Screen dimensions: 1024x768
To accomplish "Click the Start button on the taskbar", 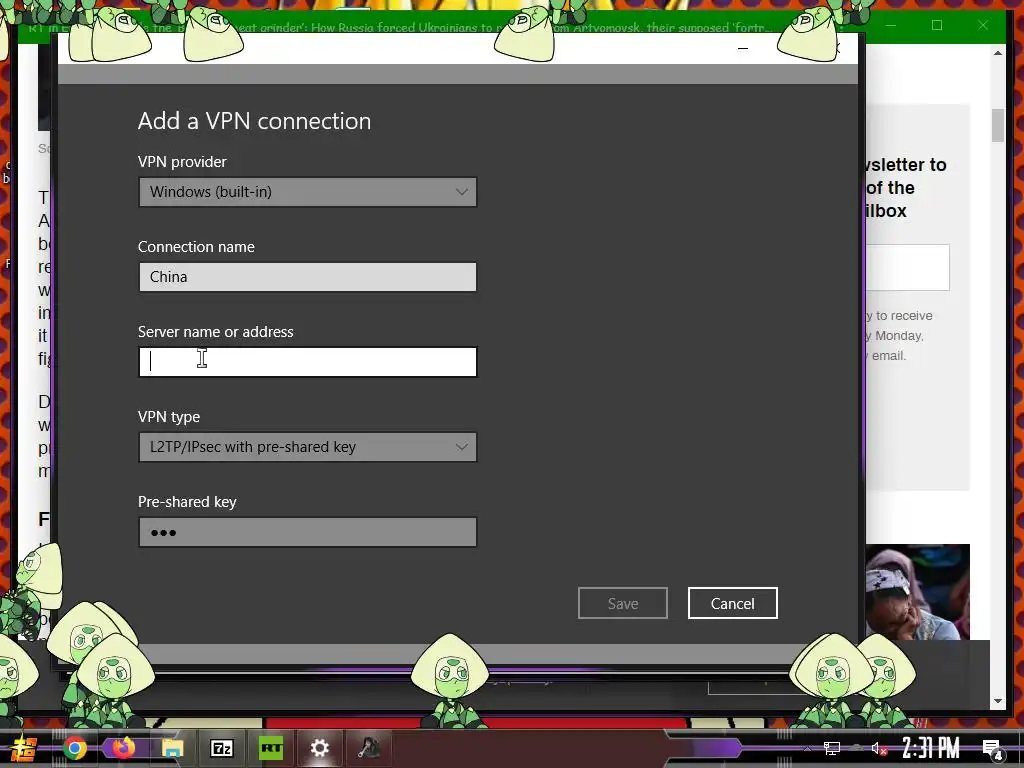I will coord(23,748).
